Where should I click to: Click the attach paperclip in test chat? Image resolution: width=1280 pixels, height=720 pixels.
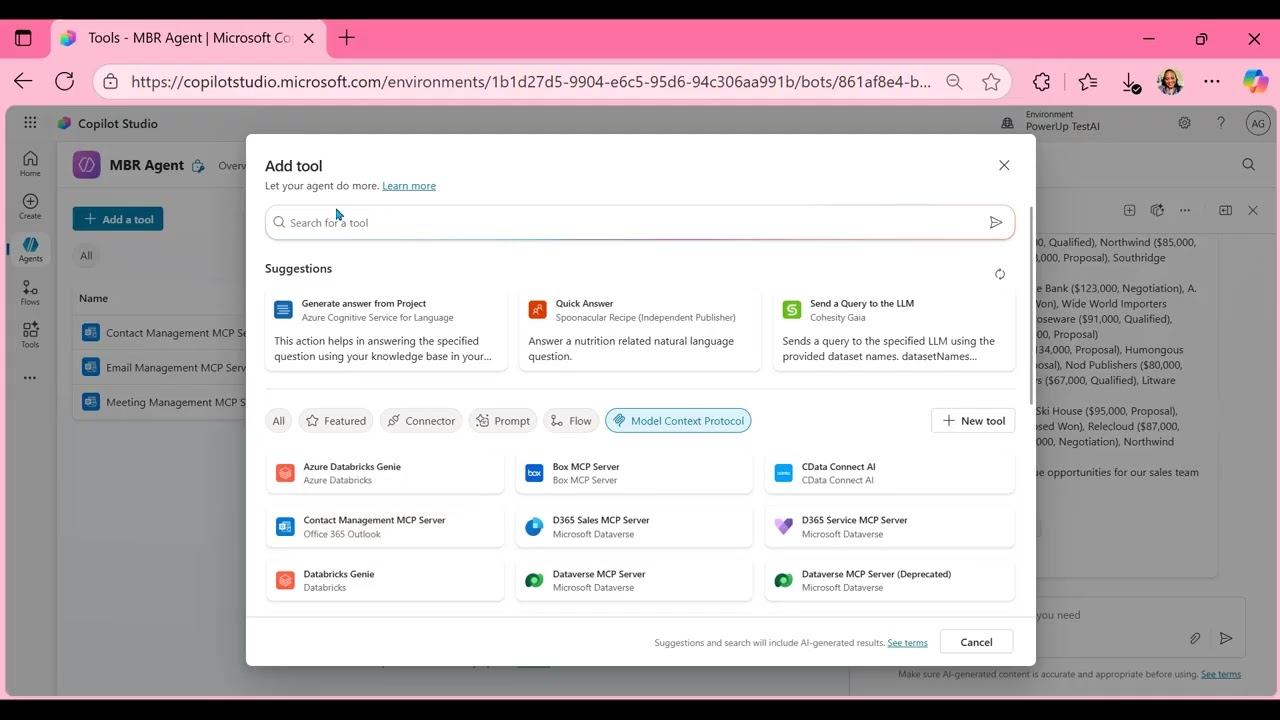click(1195, 638)
